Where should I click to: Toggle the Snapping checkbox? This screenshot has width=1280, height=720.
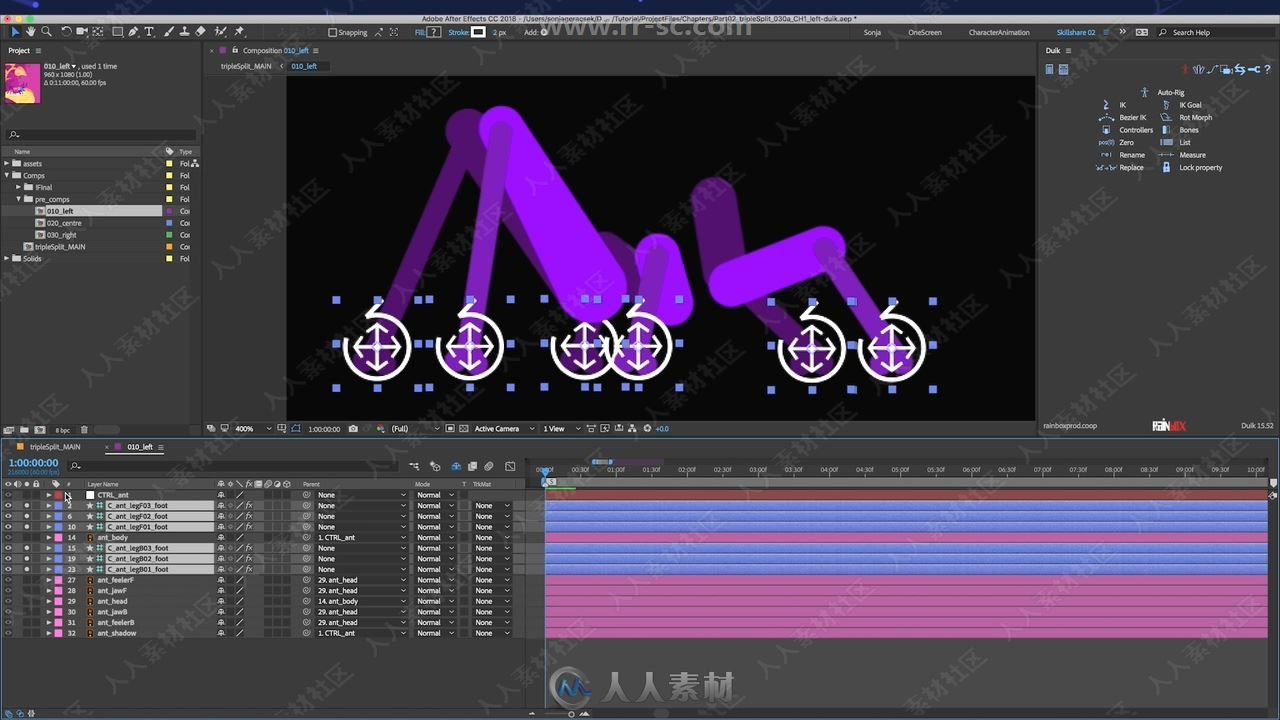point(333,32)
